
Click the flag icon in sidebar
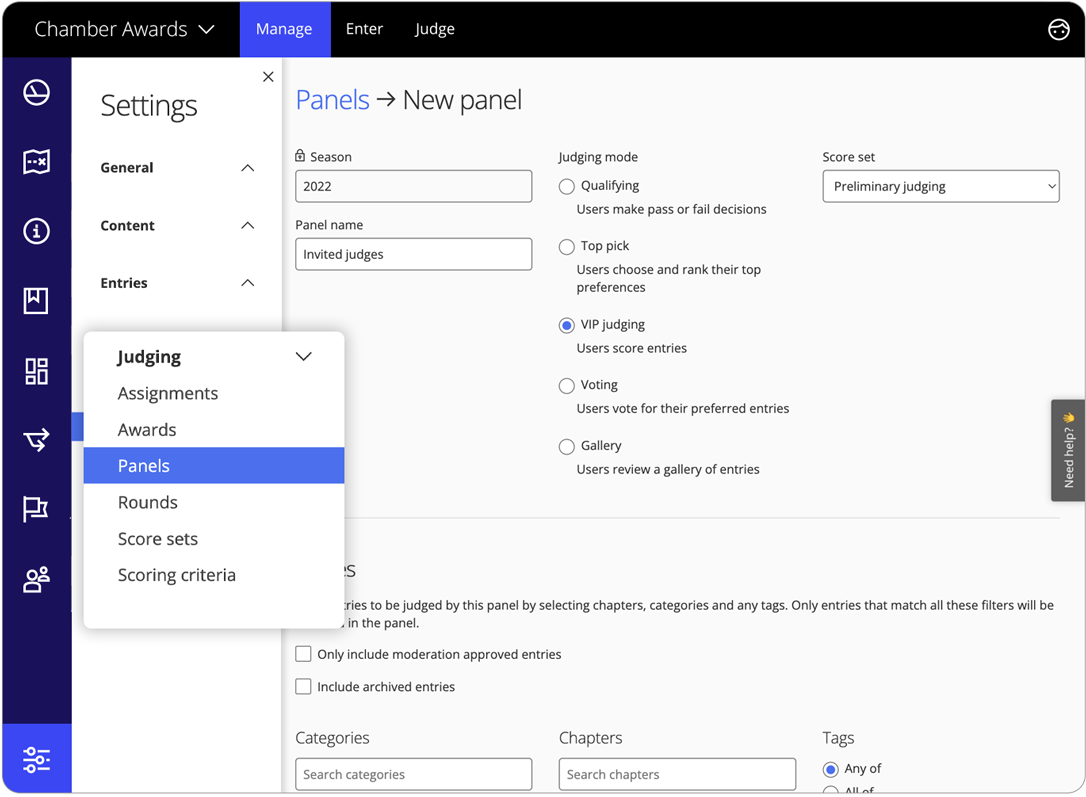[37, 509]
